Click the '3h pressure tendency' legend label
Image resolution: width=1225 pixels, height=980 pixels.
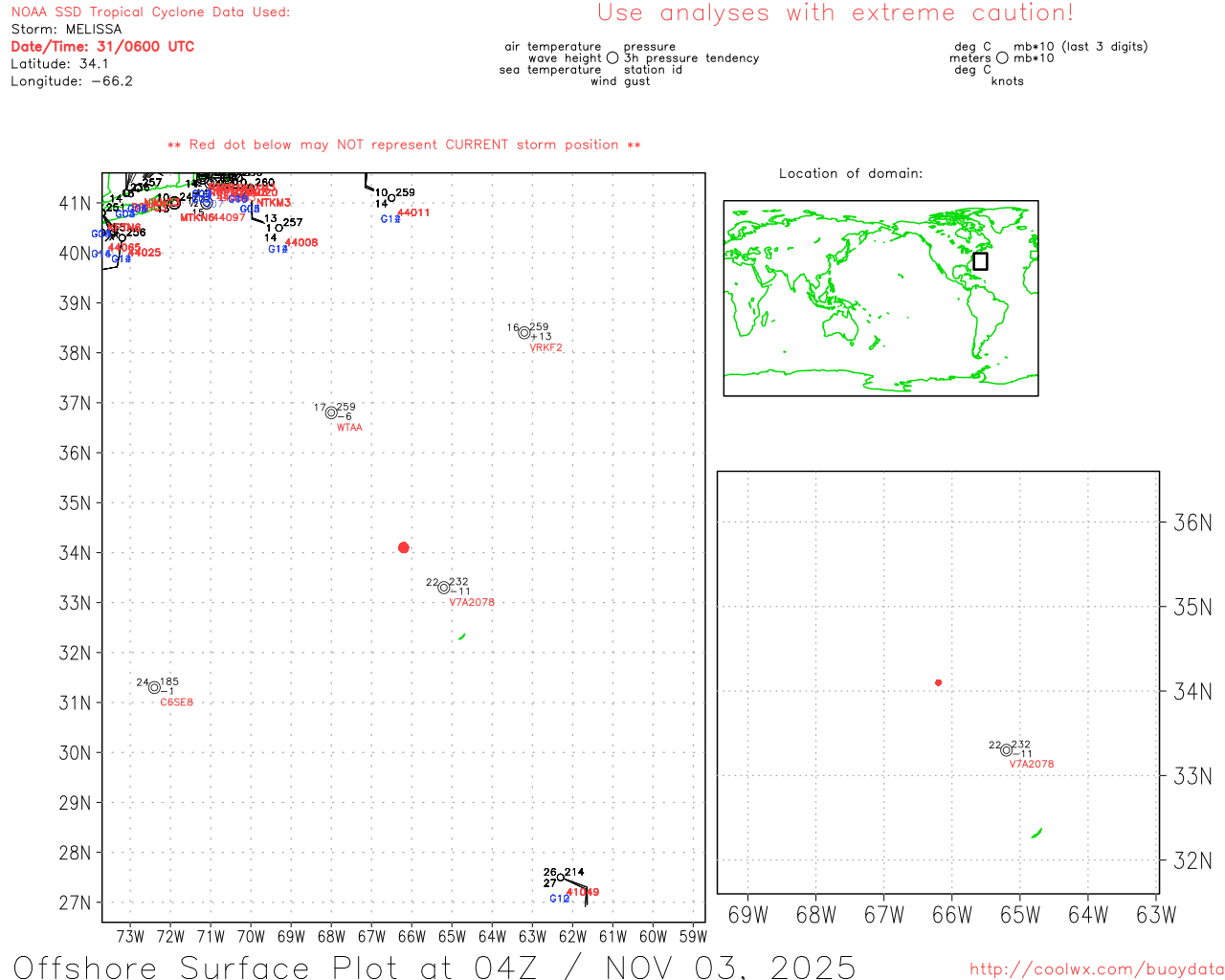point(692,57)
